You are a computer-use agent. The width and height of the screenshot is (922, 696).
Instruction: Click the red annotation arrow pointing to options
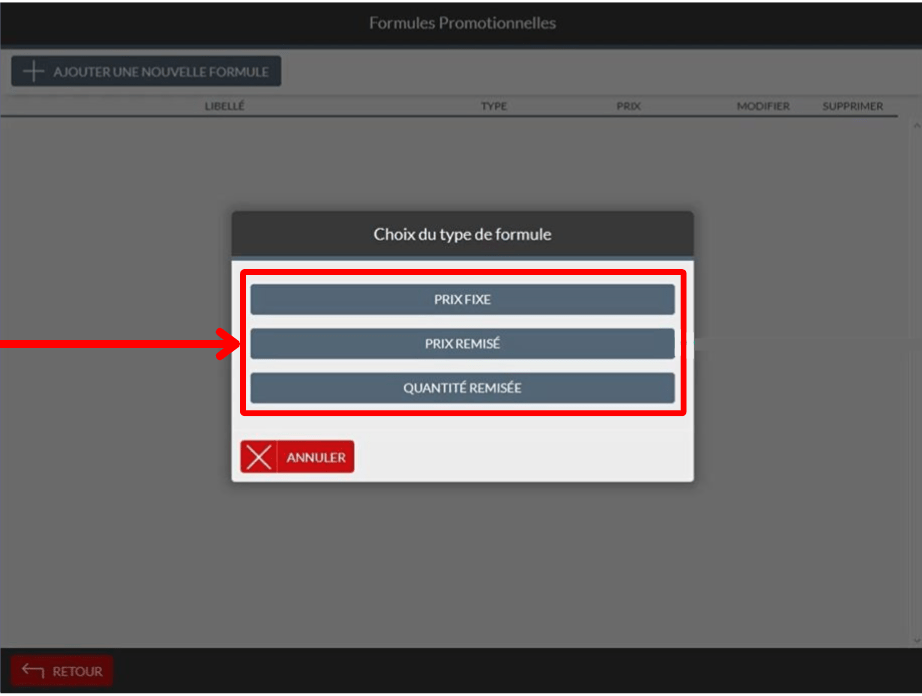(120, 346)
